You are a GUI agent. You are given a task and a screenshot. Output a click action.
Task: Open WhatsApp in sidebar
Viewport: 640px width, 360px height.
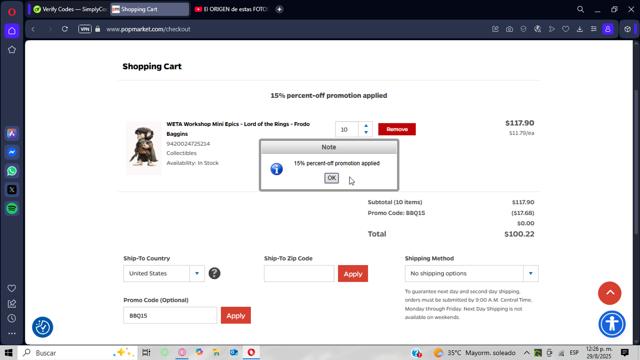(12, 171)
